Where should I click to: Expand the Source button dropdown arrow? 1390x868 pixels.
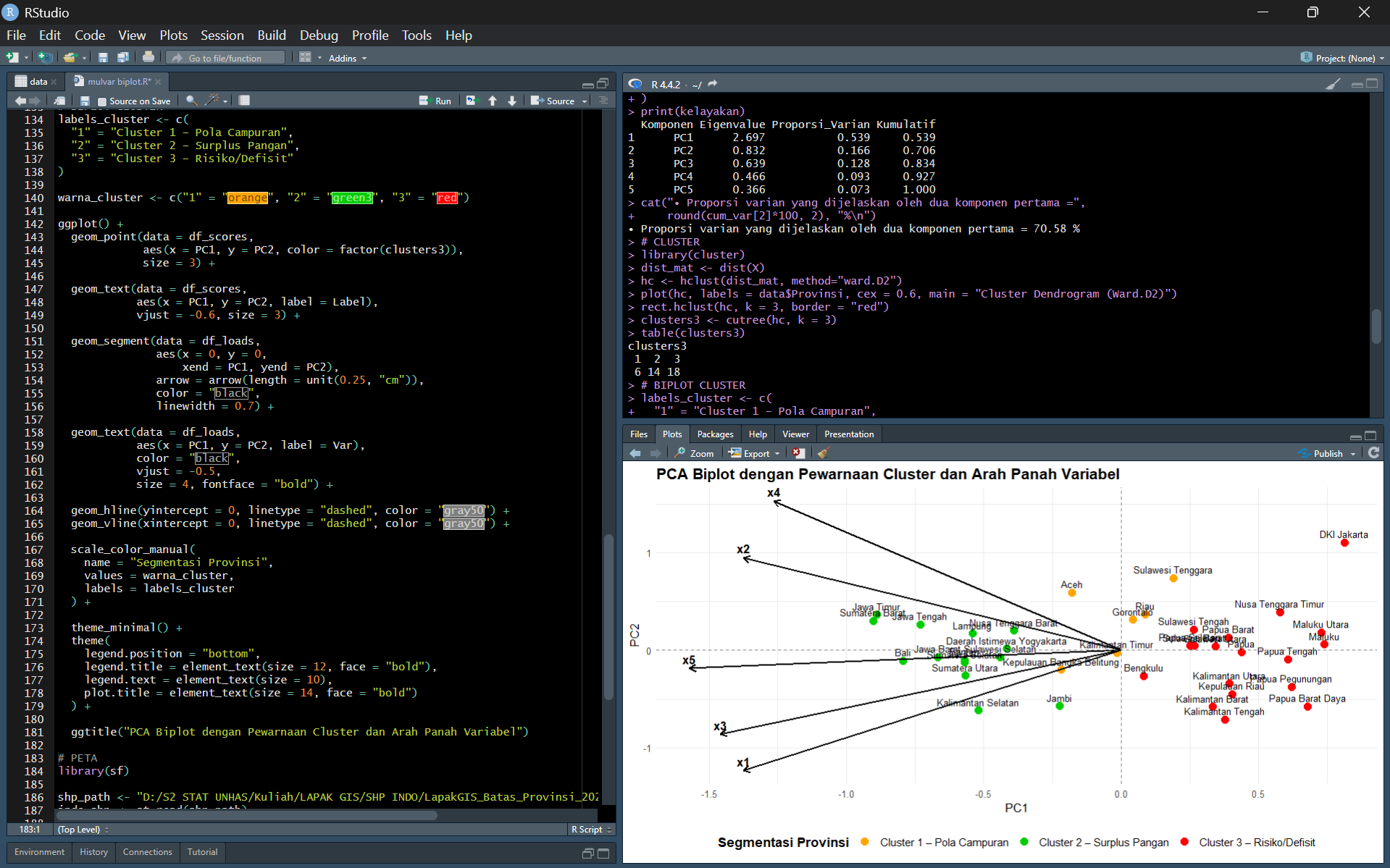point(585,101)
